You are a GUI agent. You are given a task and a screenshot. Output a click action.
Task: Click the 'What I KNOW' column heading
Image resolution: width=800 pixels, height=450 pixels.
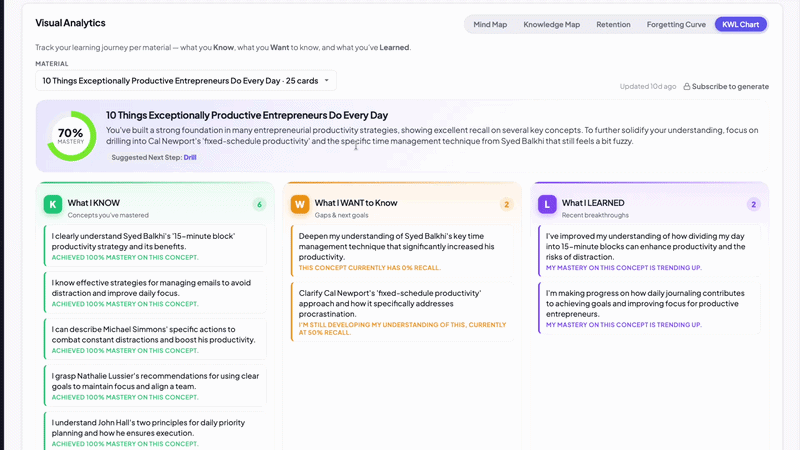94,203
